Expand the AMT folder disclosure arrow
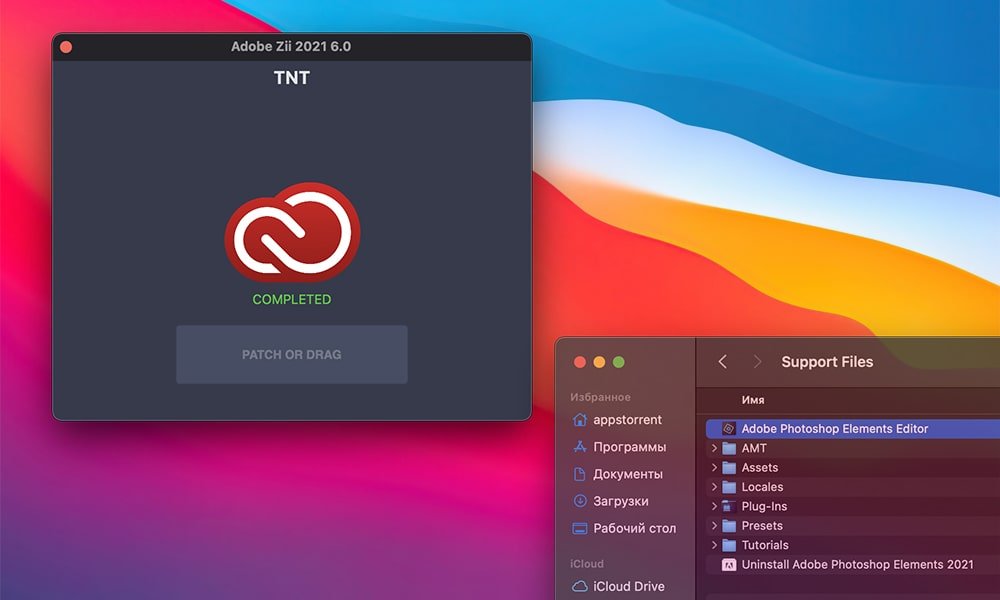The height and width of the screenshot is (600, 1000). tap(714, 448)
